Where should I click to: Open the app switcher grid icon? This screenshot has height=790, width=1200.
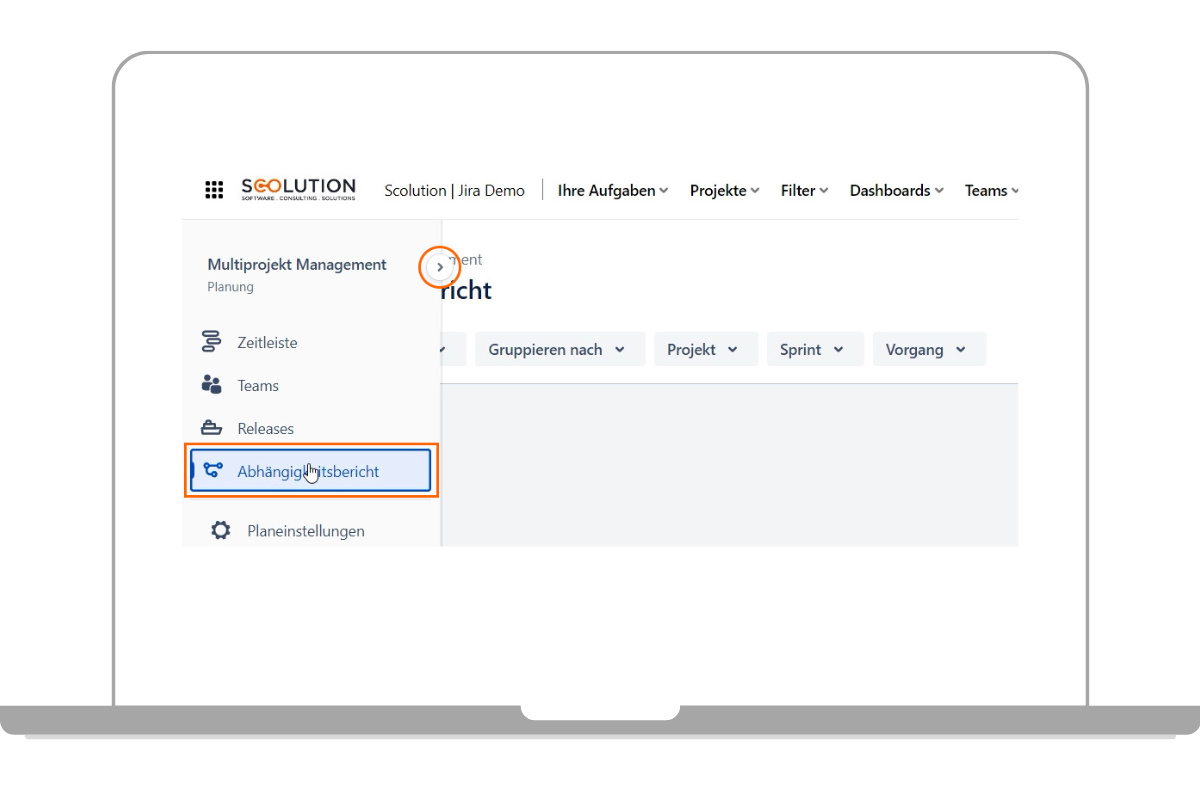pos(214,190)
